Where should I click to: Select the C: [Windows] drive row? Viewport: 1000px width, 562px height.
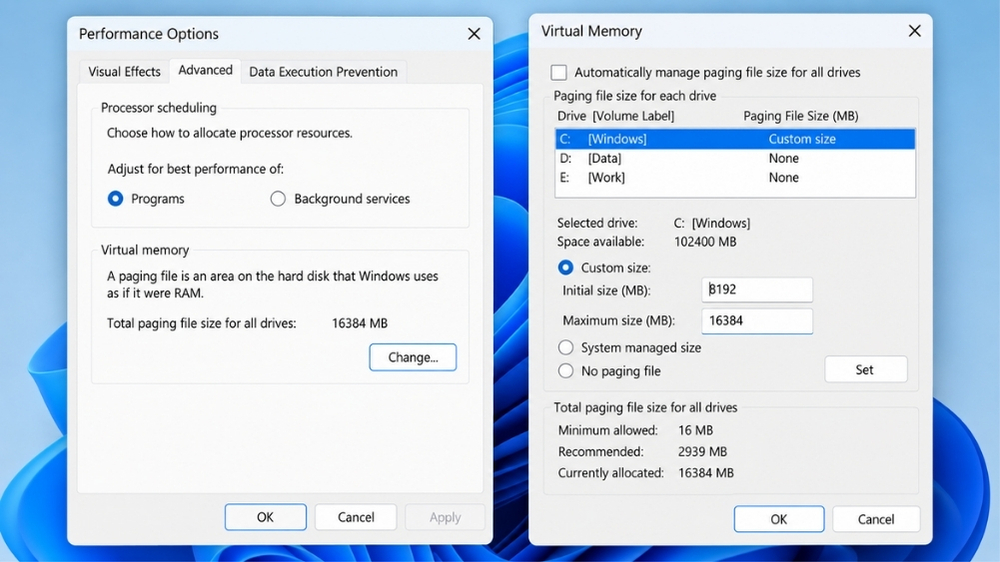point(735,139)
